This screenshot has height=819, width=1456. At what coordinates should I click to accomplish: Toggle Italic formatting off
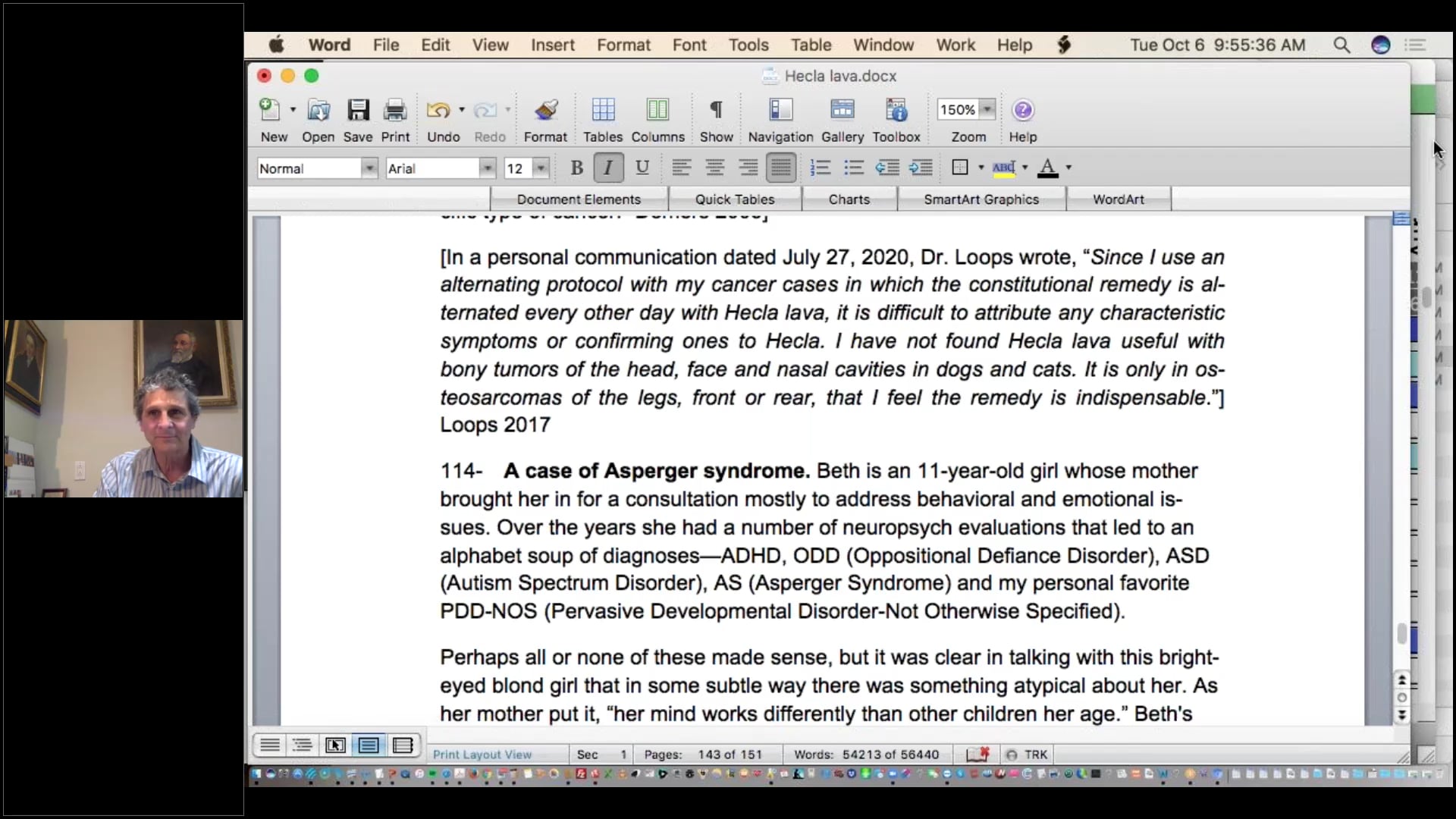pos(608,168)
